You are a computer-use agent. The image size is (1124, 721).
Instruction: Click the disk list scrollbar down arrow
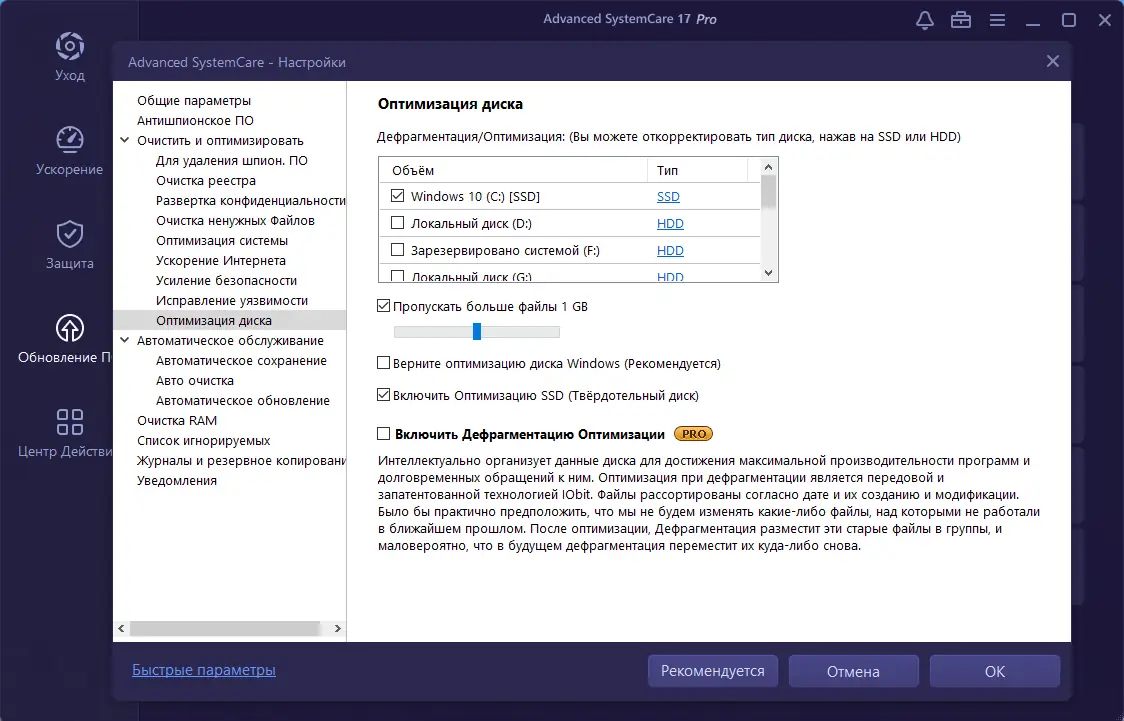tap(769, 272)
